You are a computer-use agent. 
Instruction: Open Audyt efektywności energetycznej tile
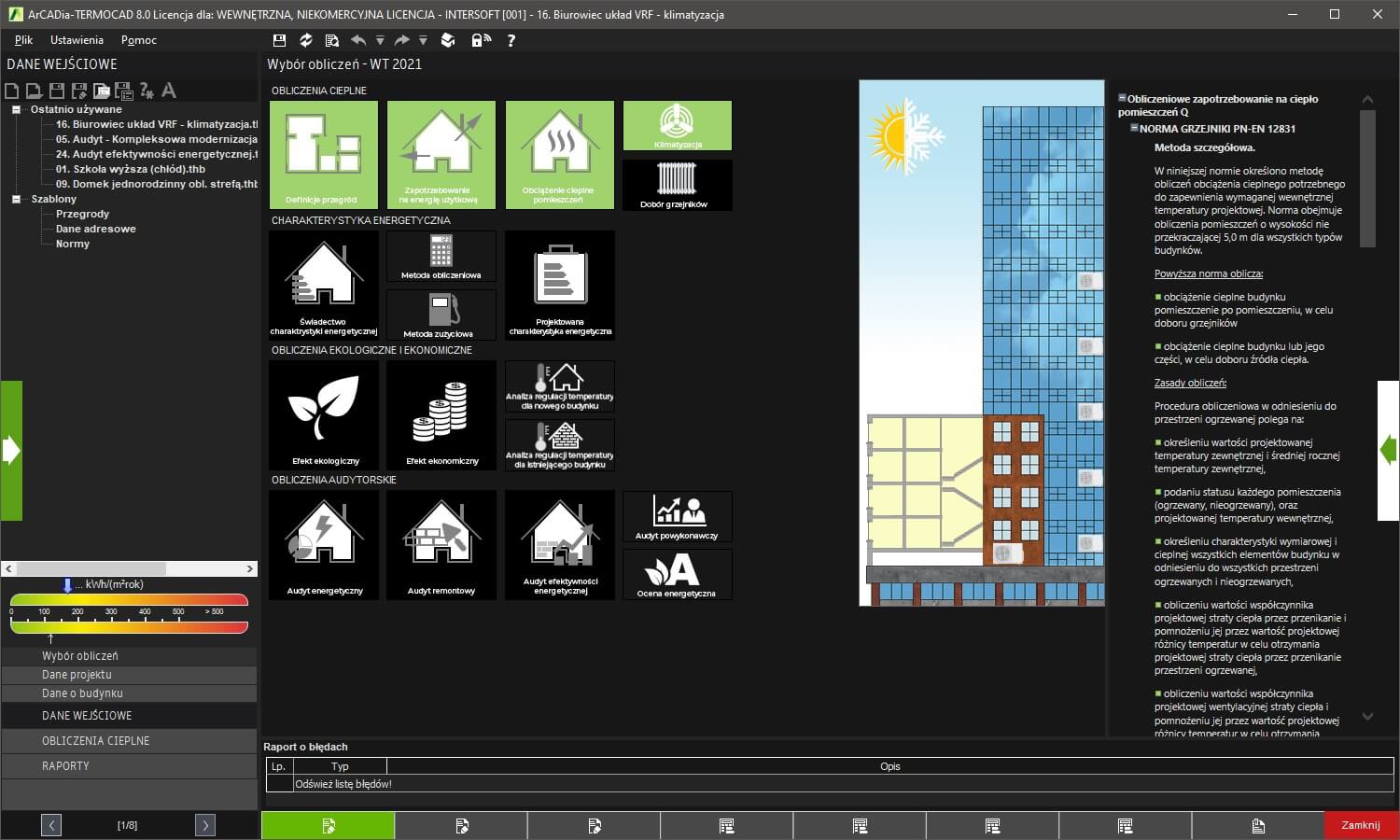tap(560, 544)
